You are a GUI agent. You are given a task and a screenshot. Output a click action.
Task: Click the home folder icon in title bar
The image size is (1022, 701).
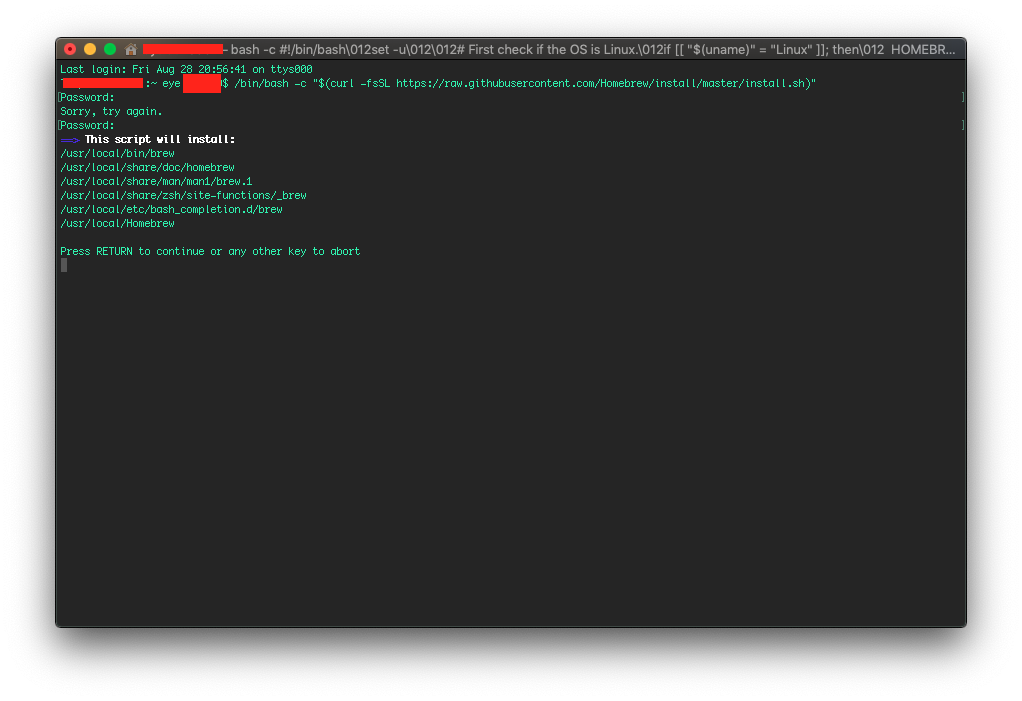coord(131,50)
